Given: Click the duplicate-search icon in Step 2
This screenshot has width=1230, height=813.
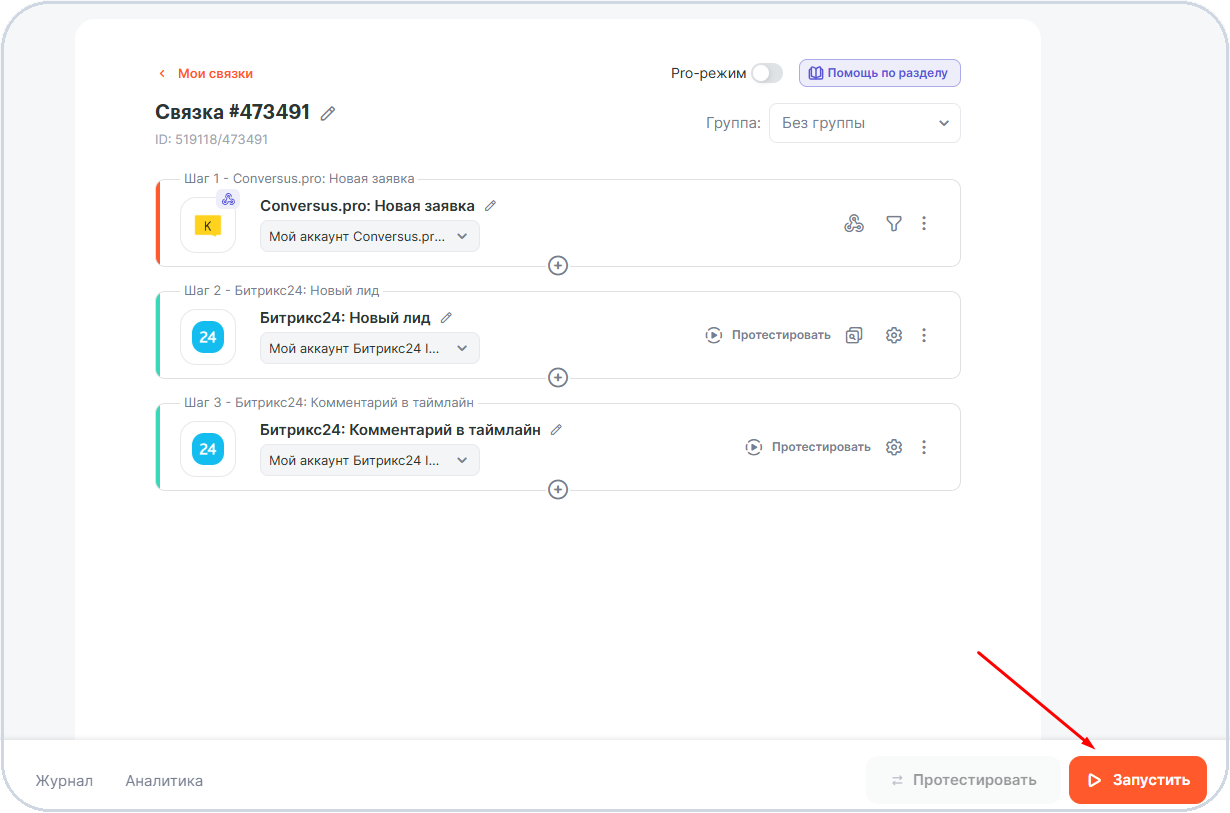Looking at the screenshot, I should 854,335.
